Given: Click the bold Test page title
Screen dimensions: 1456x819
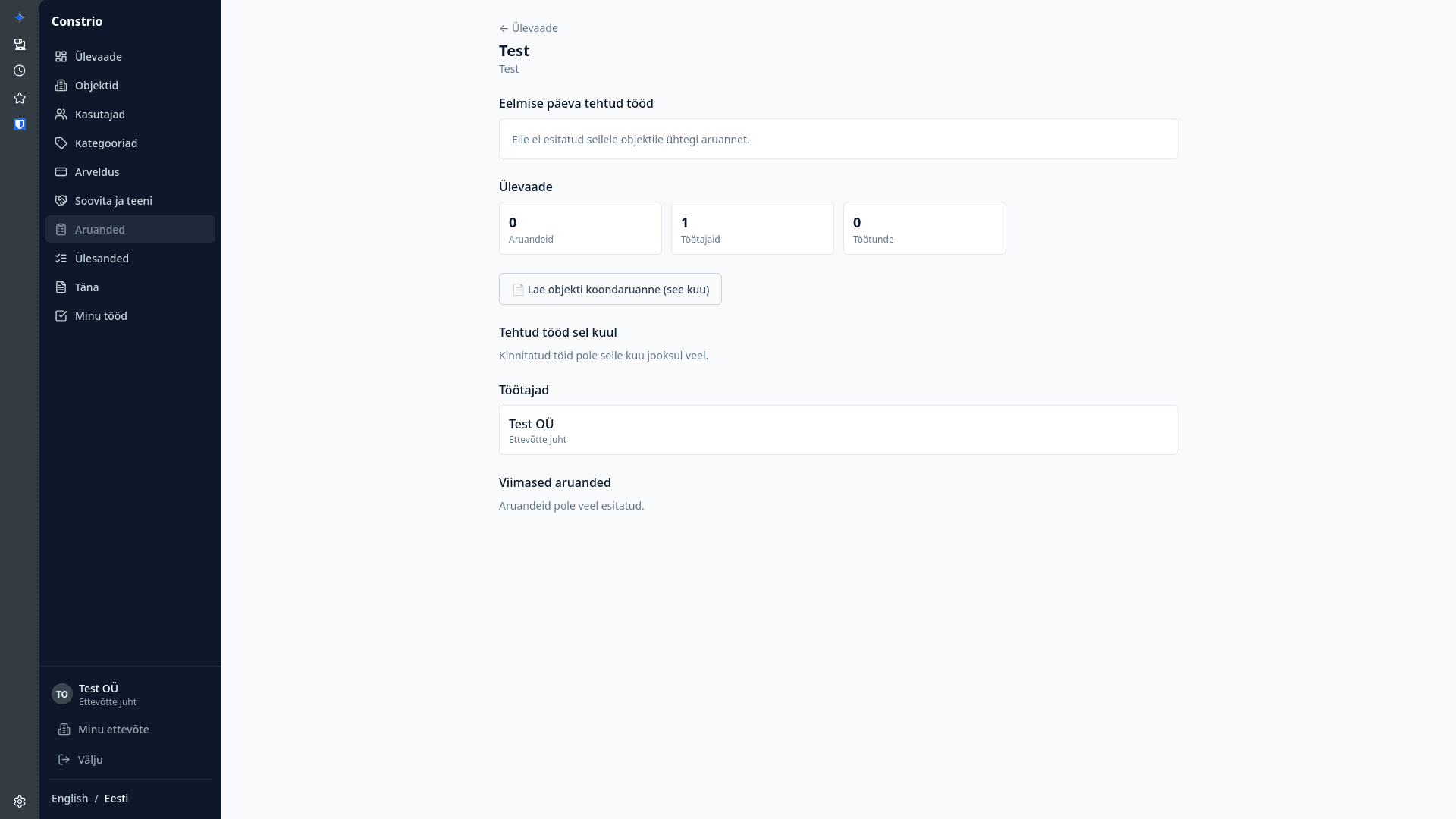Looking at the screenshot, I should tap(514, 51).
